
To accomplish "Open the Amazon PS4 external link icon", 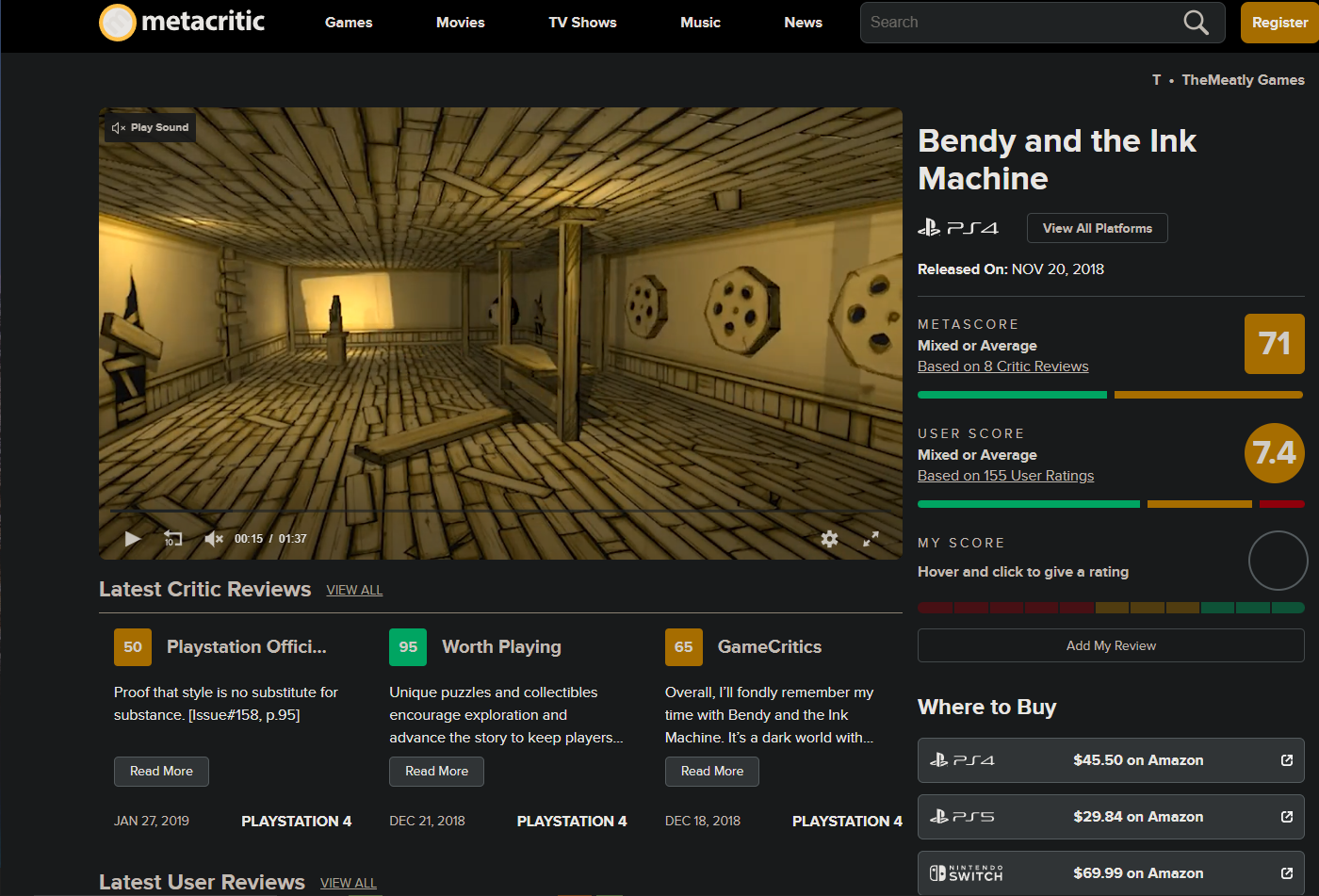I will (x=1287, y=760).
